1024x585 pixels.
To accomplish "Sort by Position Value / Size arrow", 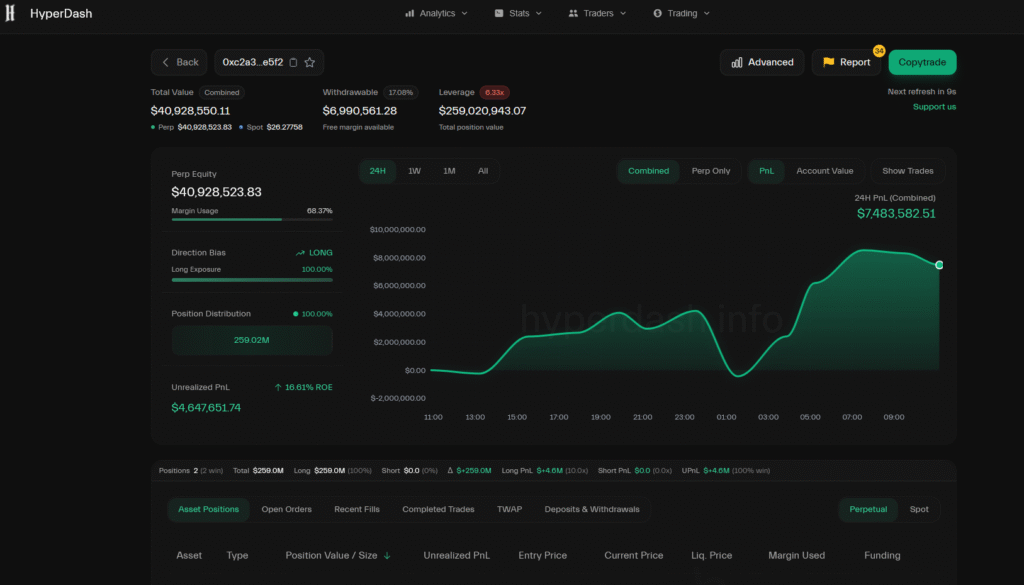I will point(387,556).
